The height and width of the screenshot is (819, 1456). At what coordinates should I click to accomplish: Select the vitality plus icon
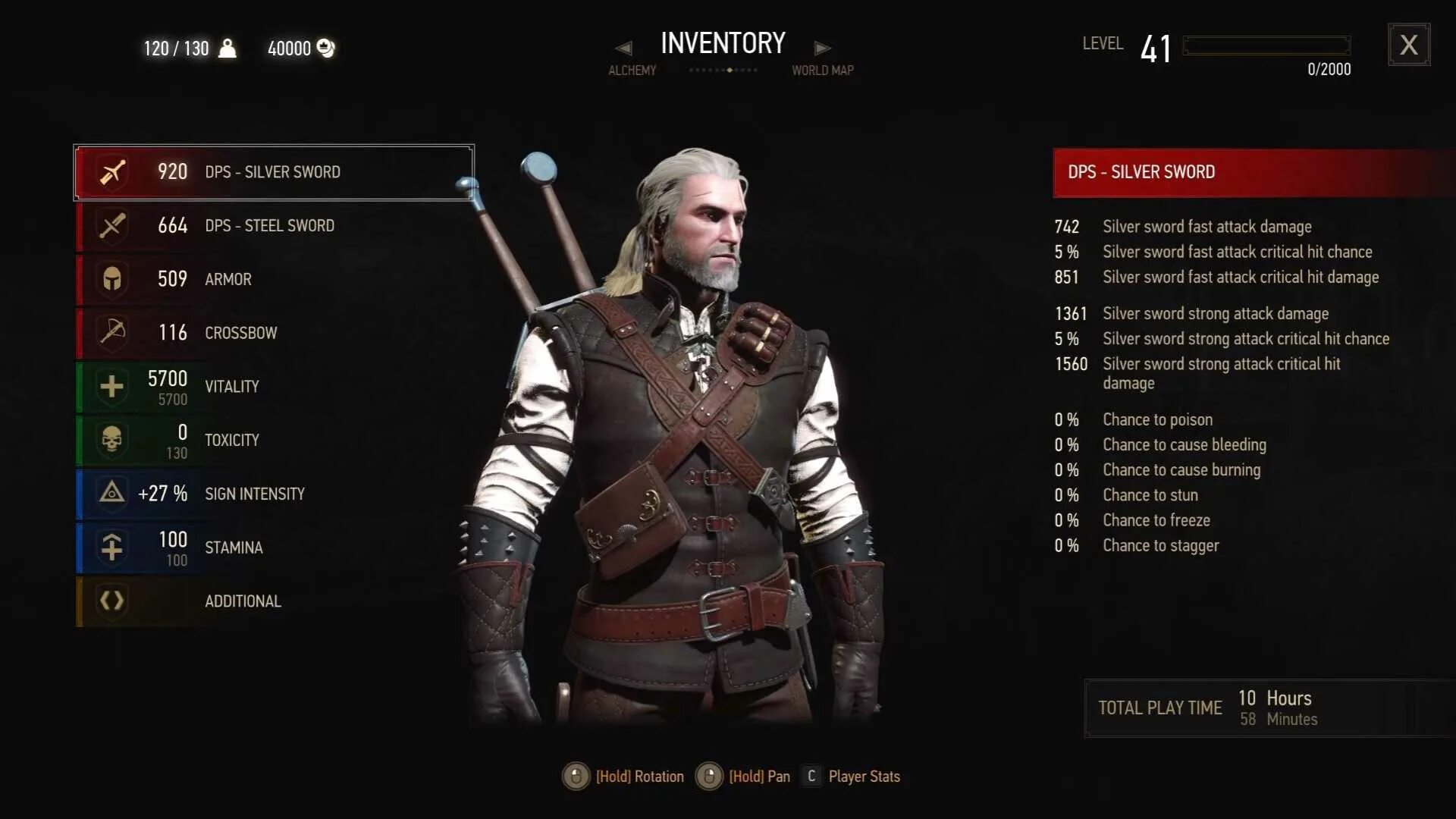coord(112,387)
